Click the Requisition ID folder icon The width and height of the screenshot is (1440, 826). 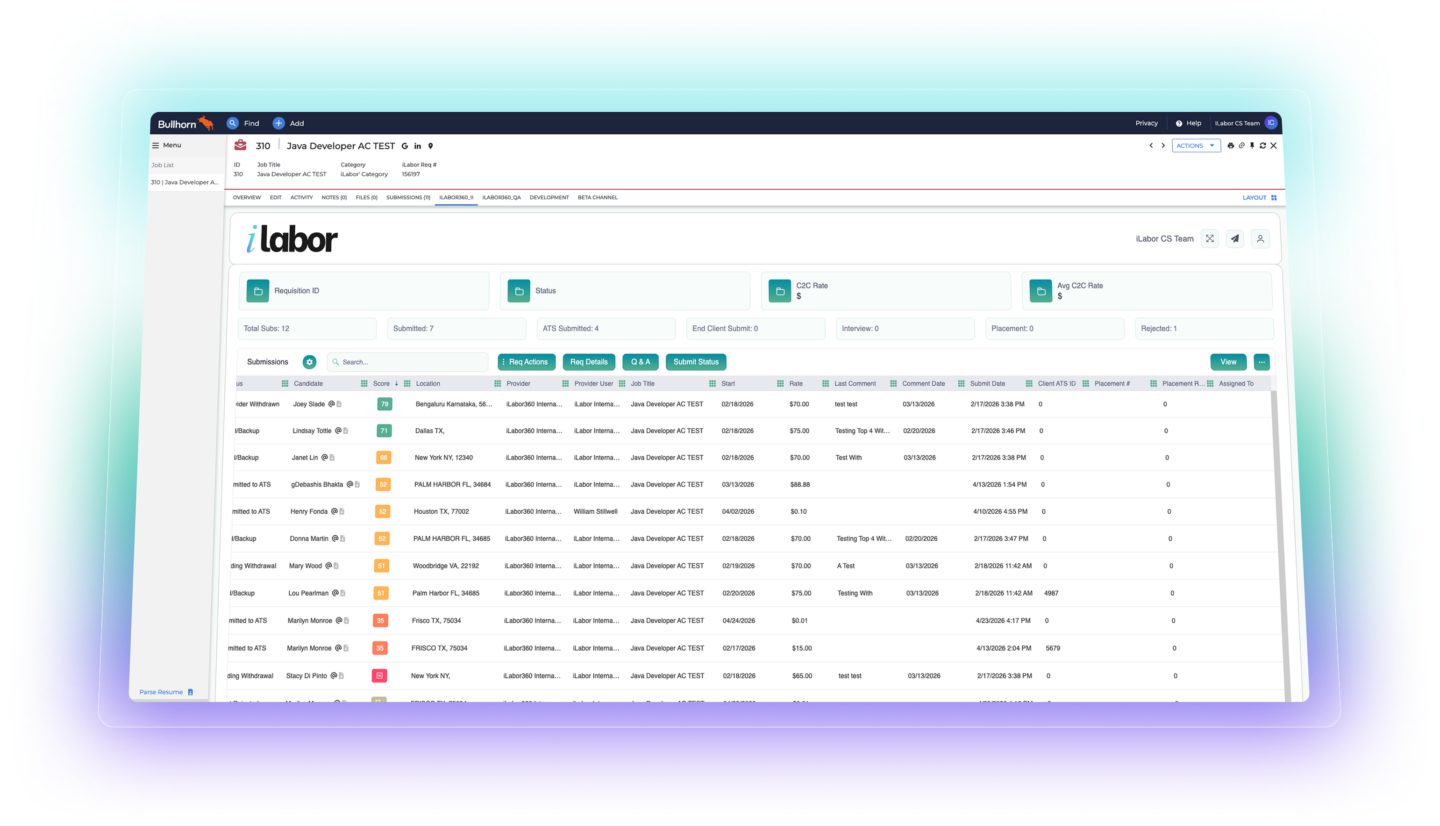(x=258, y=291)
